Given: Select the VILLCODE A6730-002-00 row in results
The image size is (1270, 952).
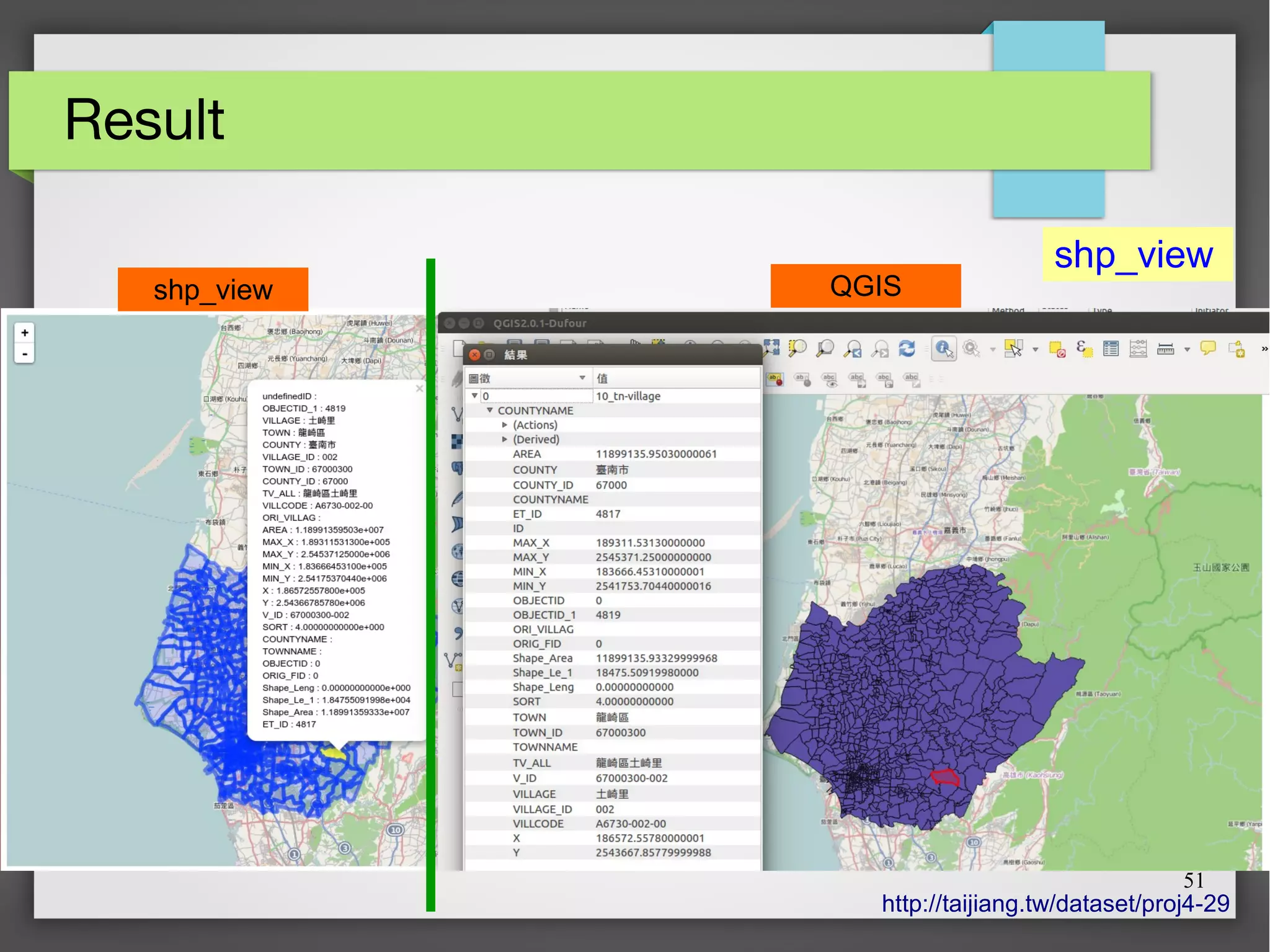Looking at the screenshot, I should coord(613,824).
